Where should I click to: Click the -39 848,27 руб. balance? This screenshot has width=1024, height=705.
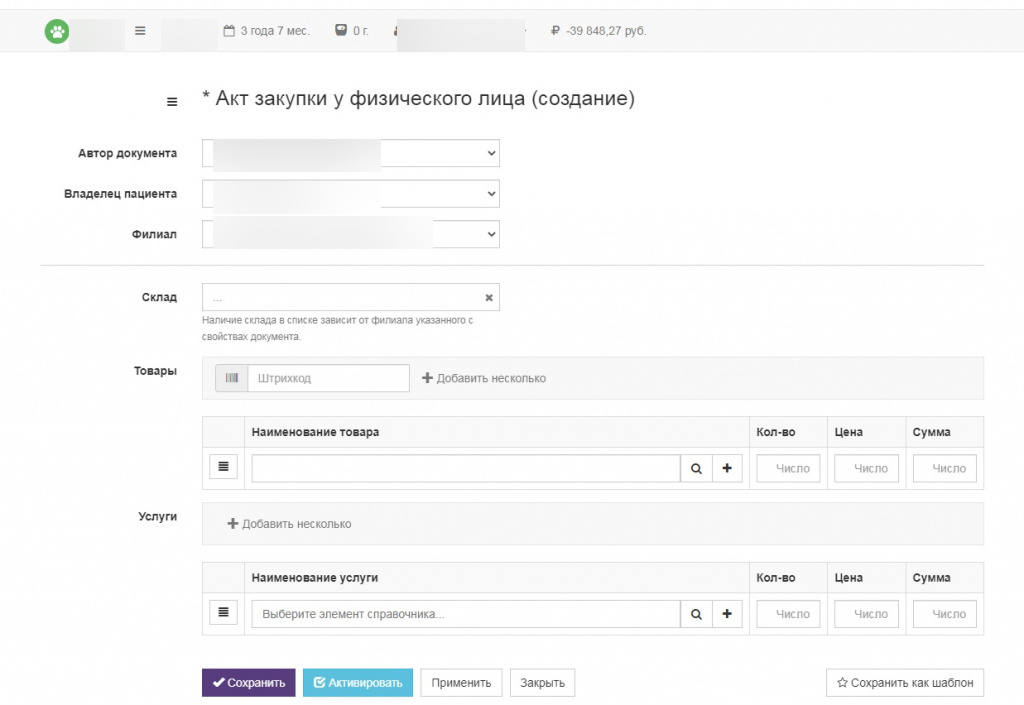606,31
